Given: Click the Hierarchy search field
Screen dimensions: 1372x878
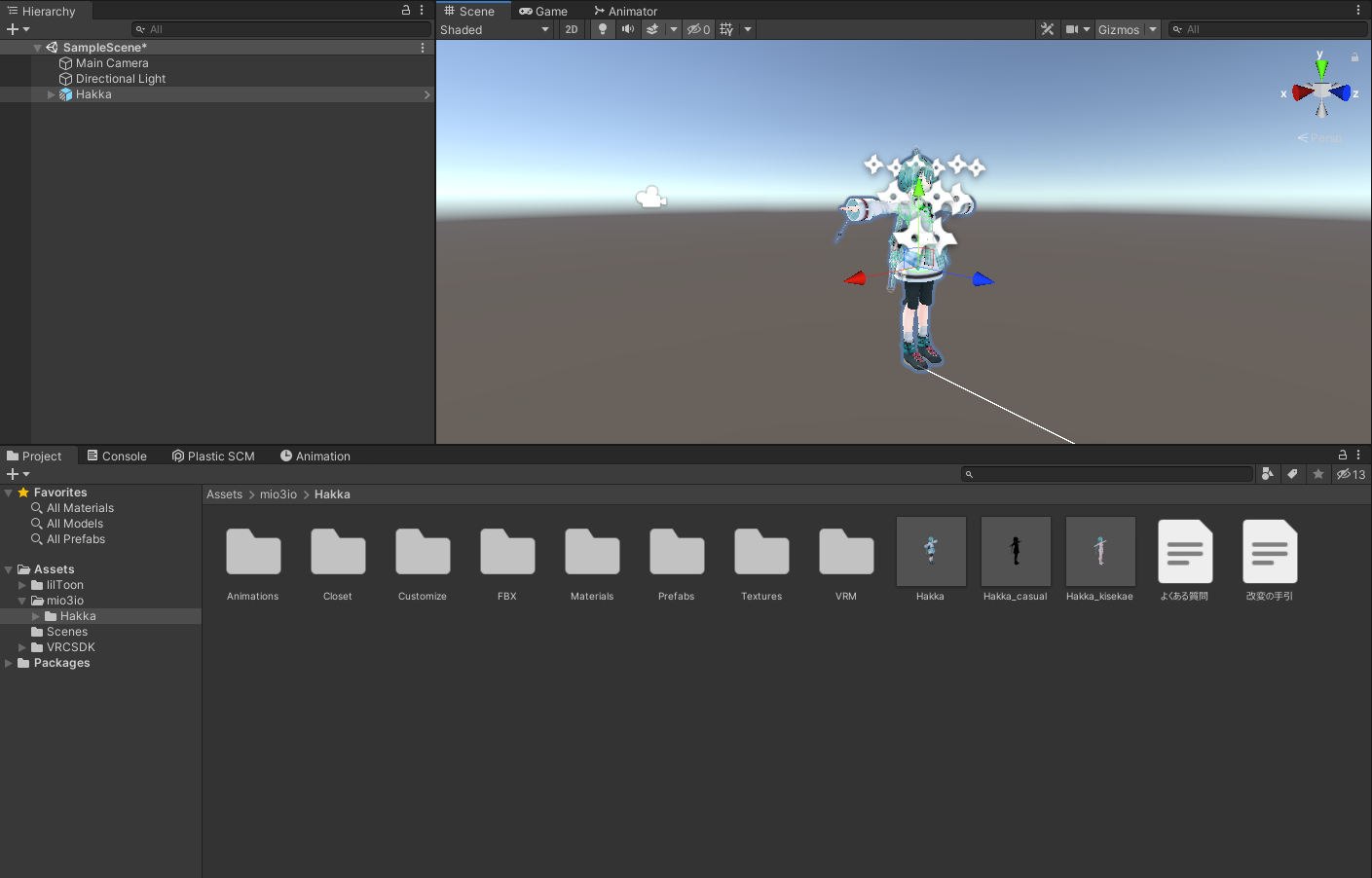Looking at the screenshot, I should (x=280, y=29).
